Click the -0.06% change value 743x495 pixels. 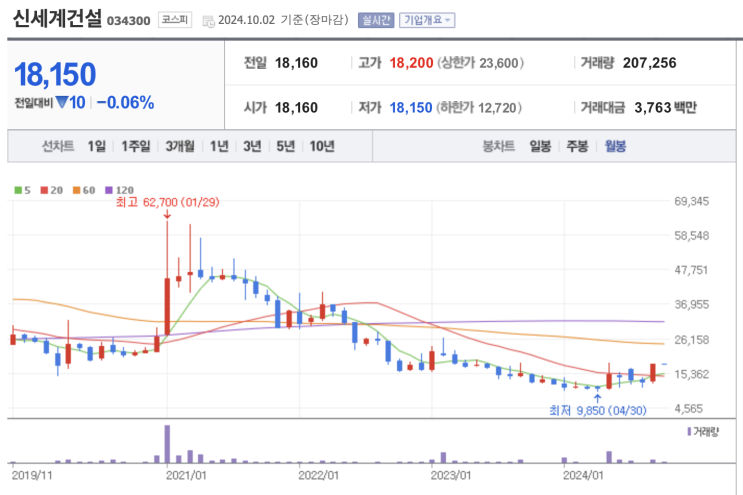click(126, 103)
